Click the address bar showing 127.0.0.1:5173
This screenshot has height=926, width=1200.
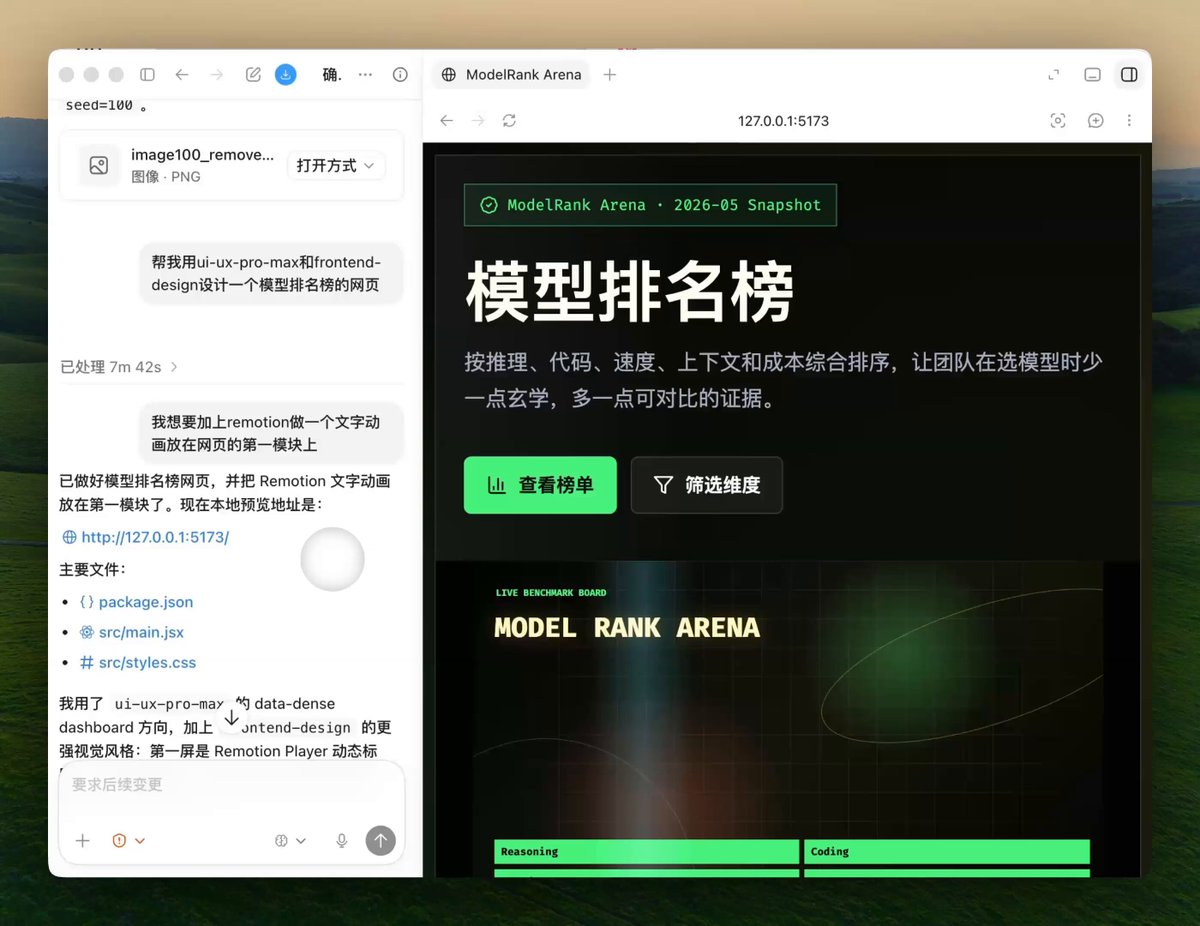783,121
